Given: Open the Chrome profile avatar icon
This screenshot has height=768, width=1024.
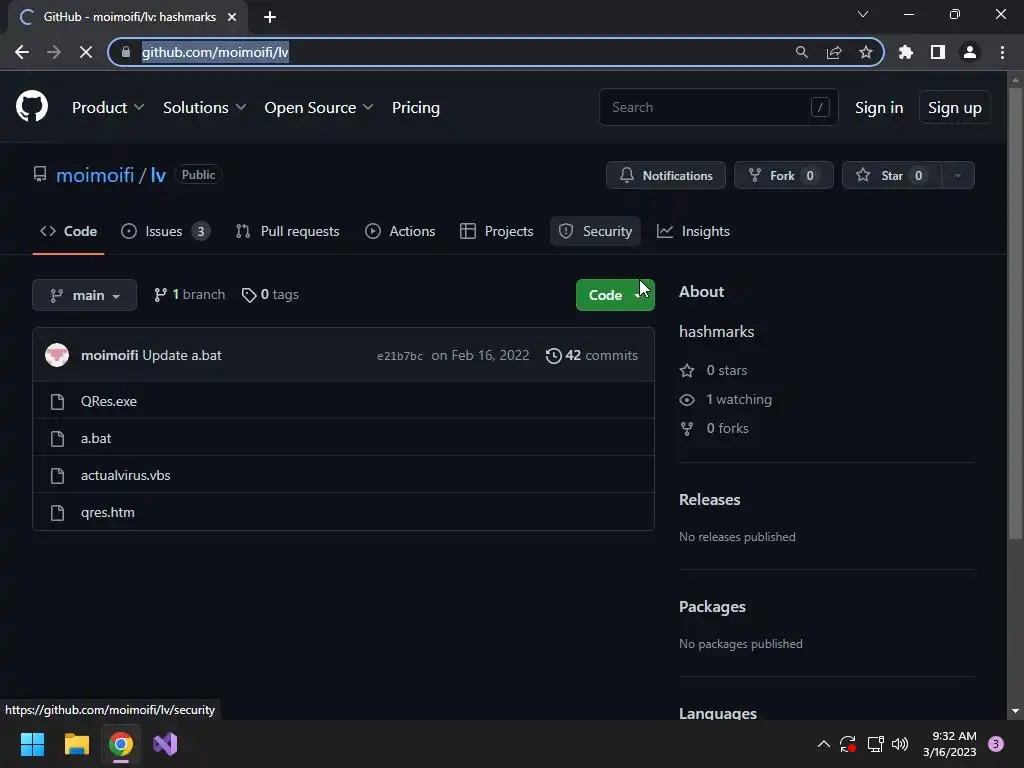Looking at the screenshot, I should pos(970,52).
